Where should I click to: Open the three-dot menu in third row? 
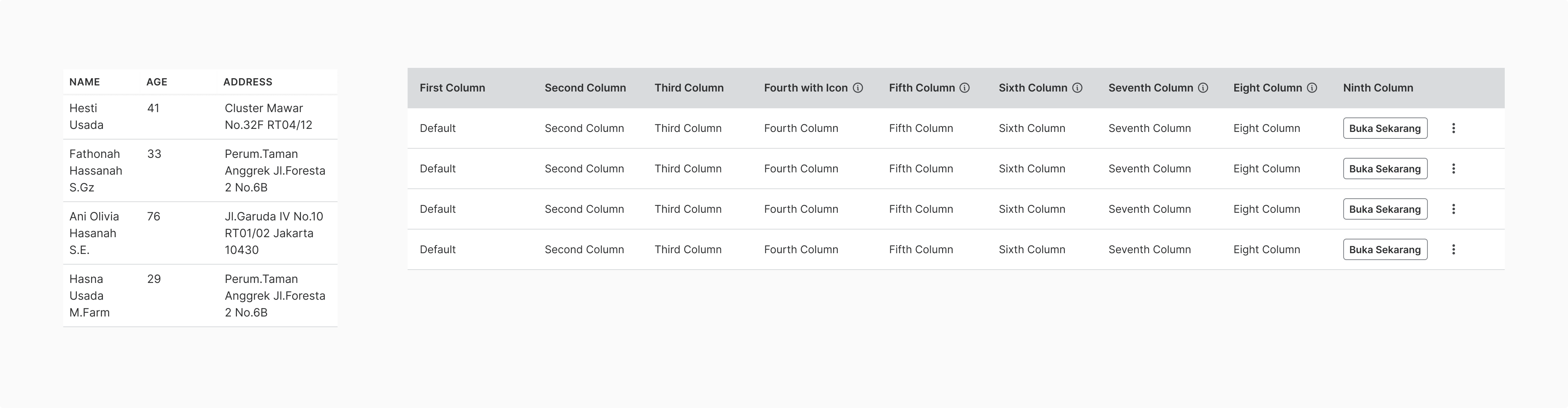pyautogui.click(x=1454, y=209)
